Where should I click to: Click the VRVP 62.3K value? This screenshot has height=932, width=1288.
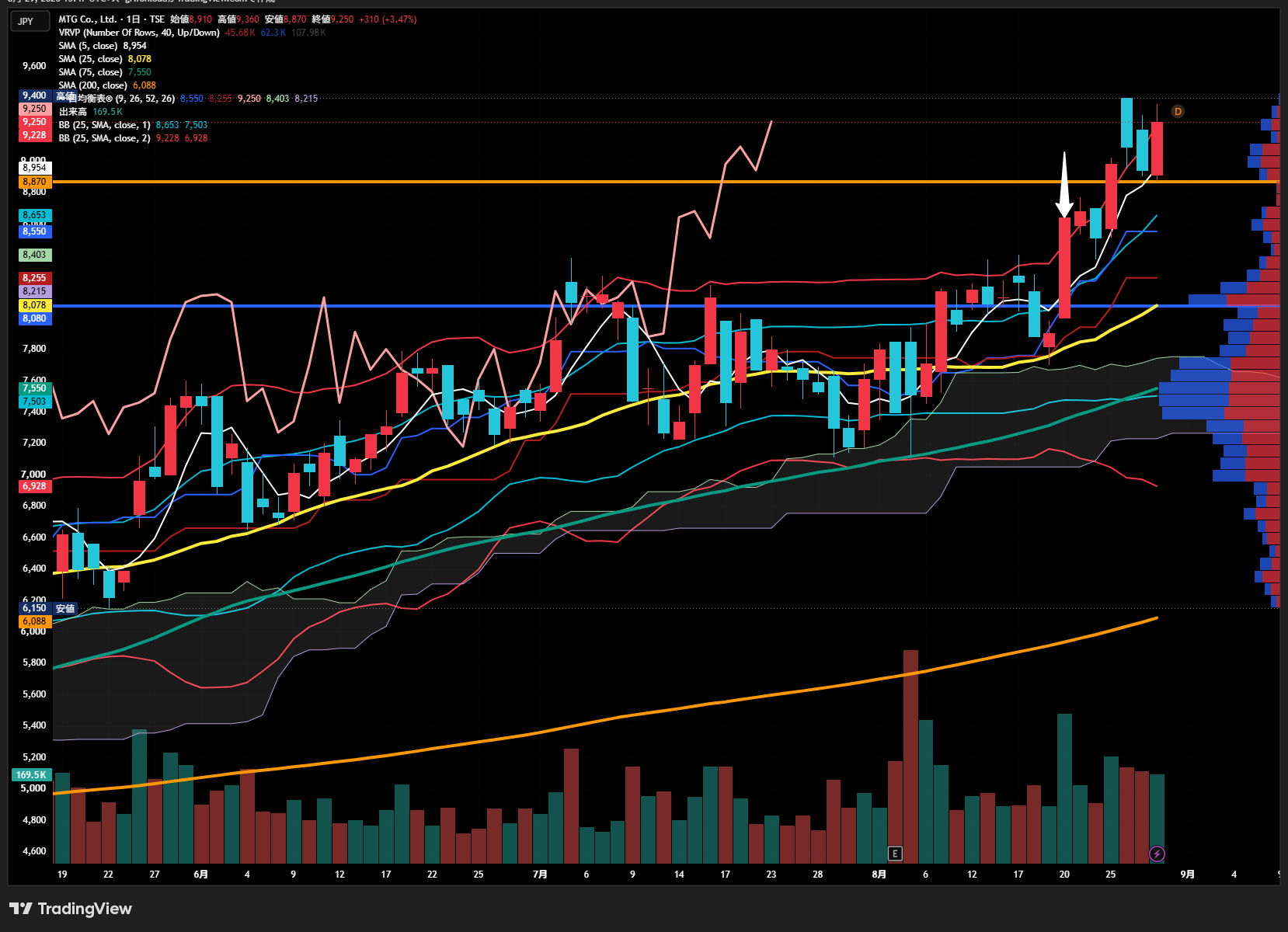pyautogui.click(x=273, y=33)
